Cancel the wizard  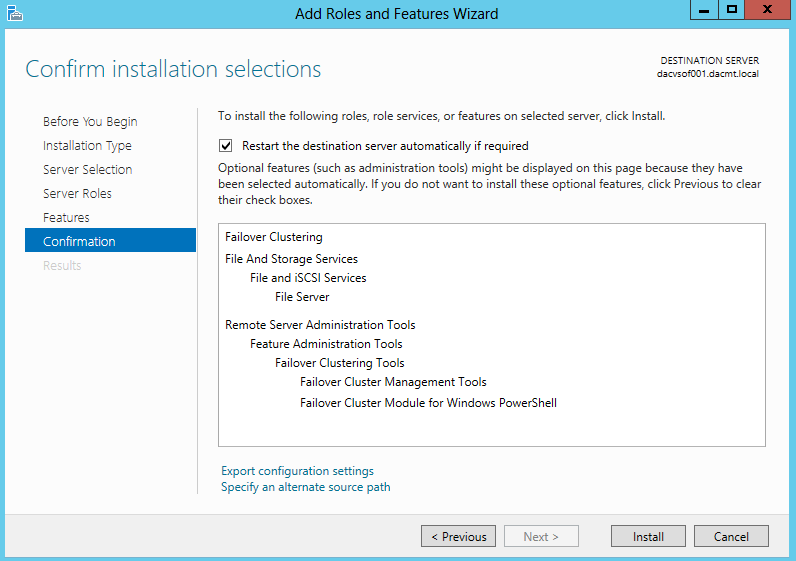pyautogui.click(x=731, y=536)
